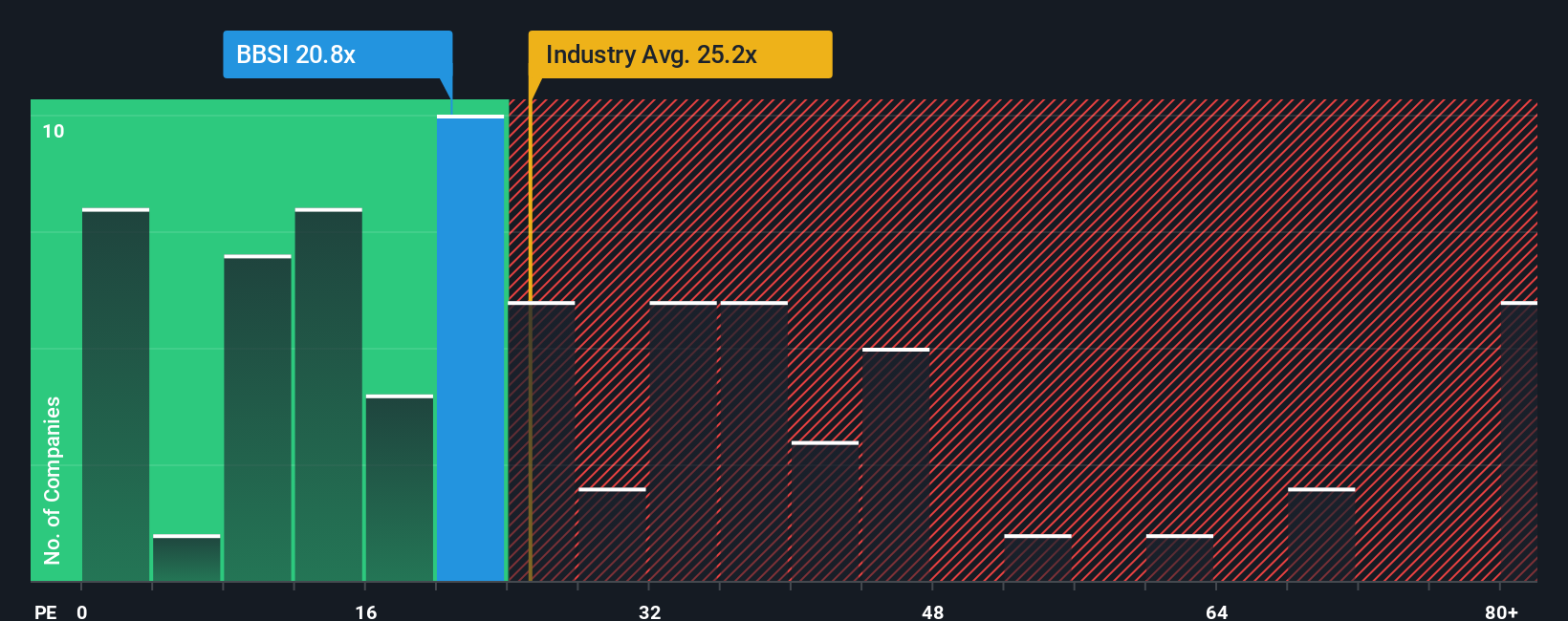The width and height of the screenshot is (1568, 621).
Task: Select the tall bar just before PE 16
Action: [329, 395]
